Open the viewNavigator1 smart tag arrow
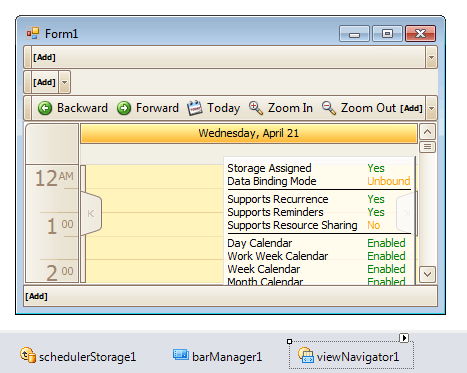467x373 pixels. (404, 338)
